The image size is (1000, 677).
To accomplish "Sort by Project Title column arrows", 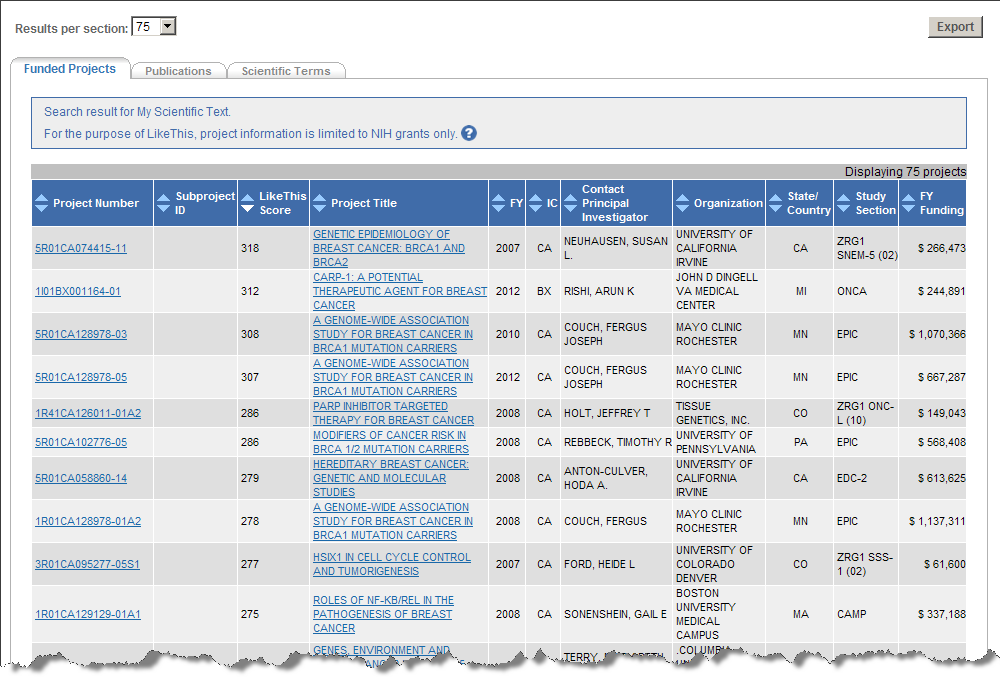I will point(320,203).
